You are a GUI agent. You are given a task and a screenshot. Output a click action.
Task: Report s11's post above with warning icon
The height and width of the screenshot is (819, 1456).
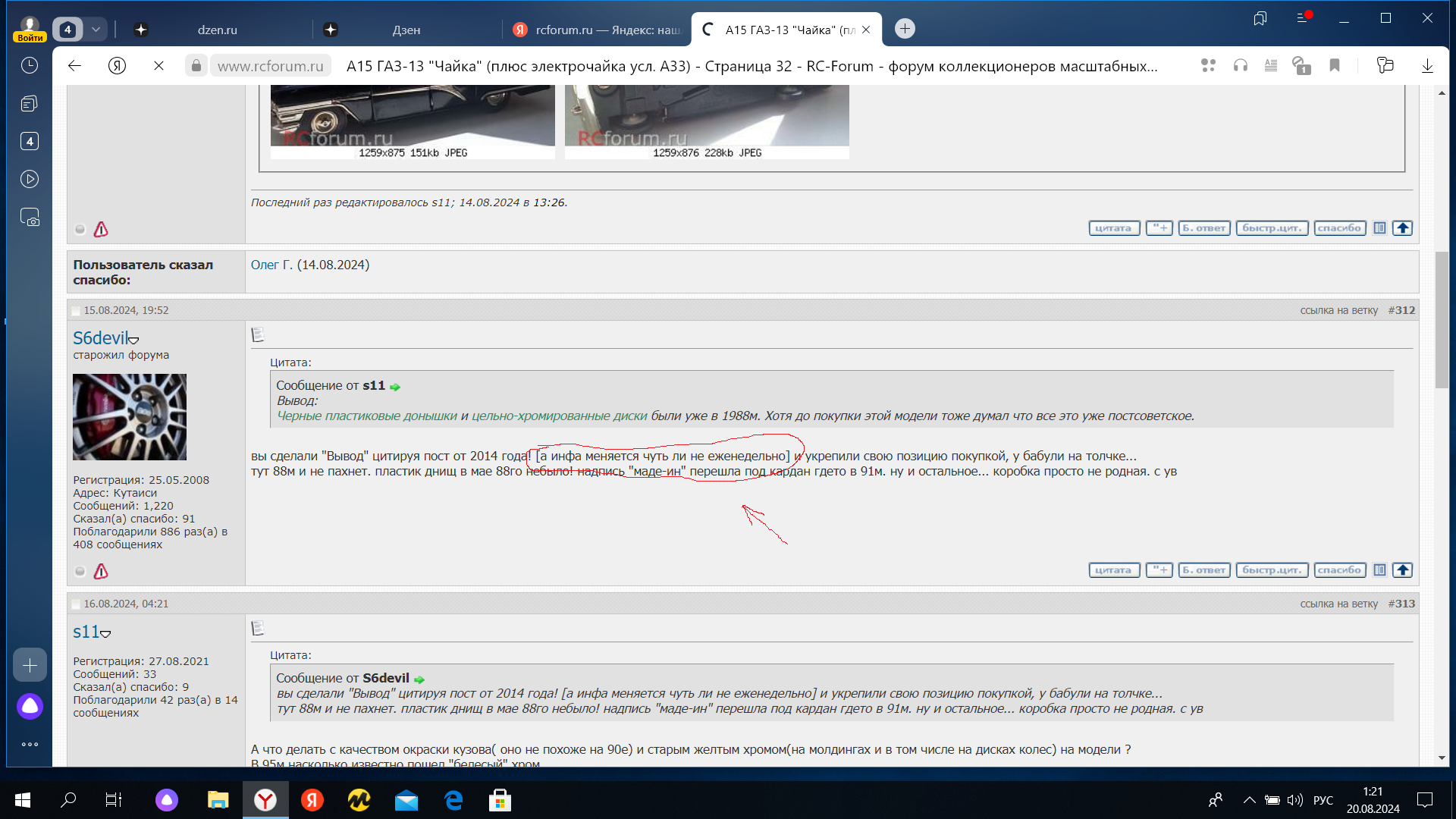pyautogui.click(x=101, y=229)
